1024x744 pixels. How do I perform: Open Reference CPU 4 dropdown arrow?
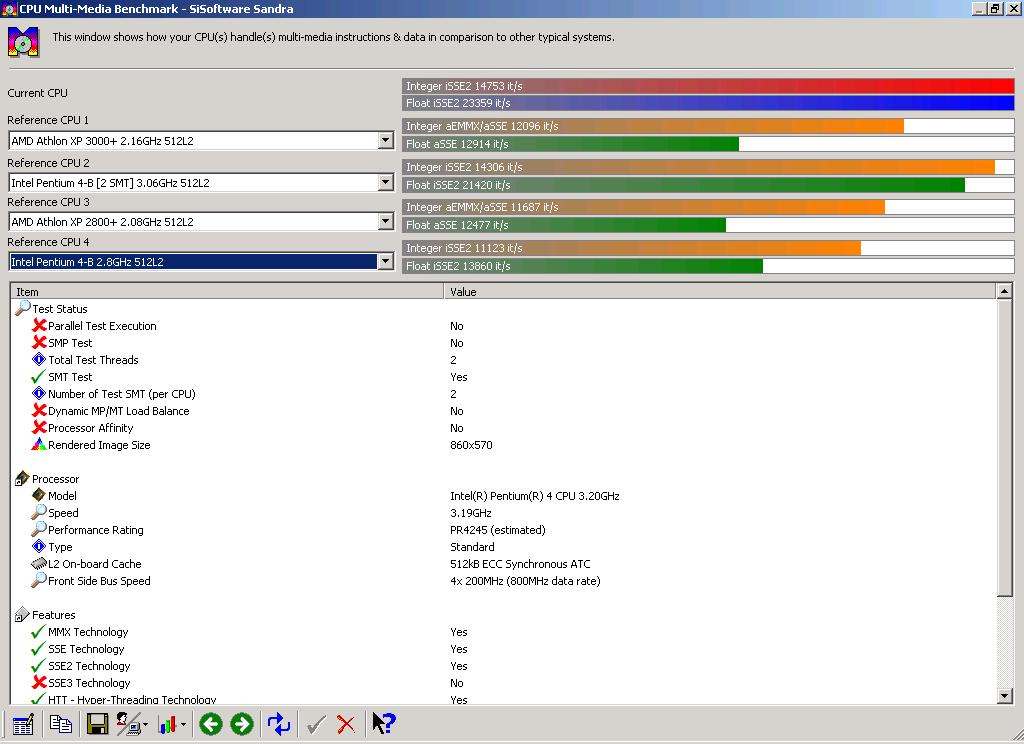tap(385, 261)
